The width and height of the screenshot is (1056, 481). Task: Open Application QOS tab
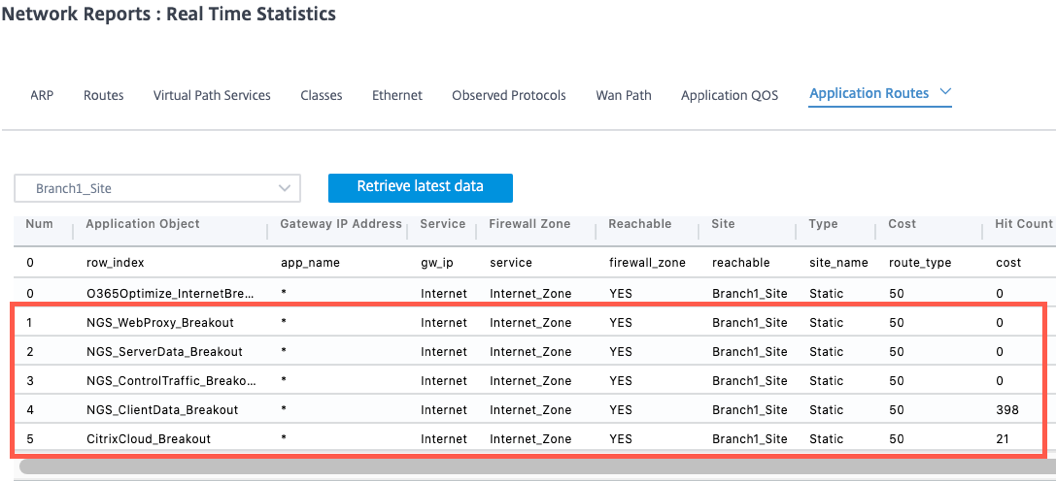pos(729,95)
